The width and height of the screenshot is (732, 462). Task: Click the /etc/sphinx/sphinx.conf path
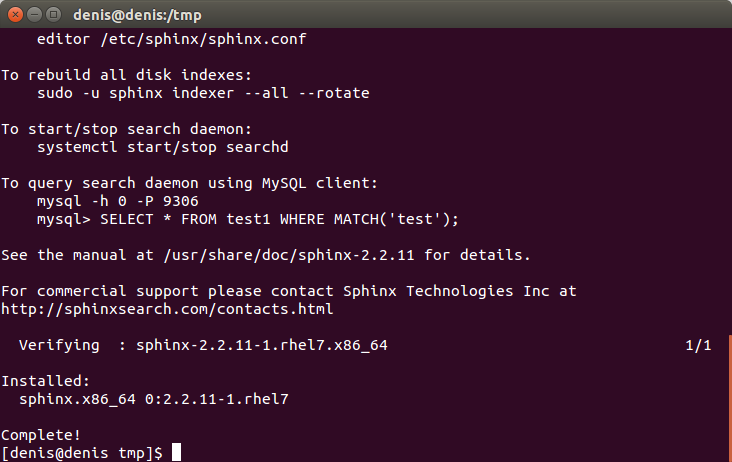click(x=203, y=39)
